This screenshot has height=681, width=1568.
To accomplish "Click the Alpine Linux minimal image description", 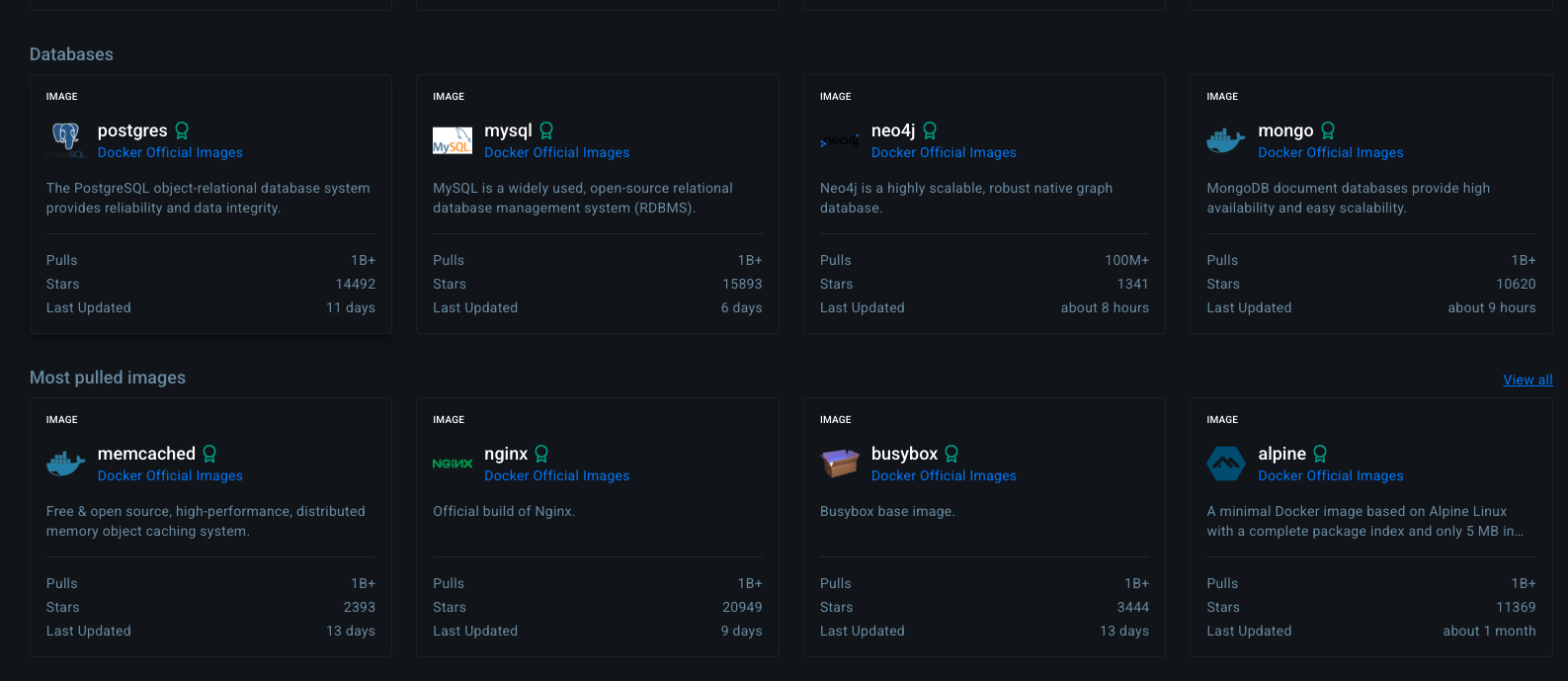I will pos(1364,521).
